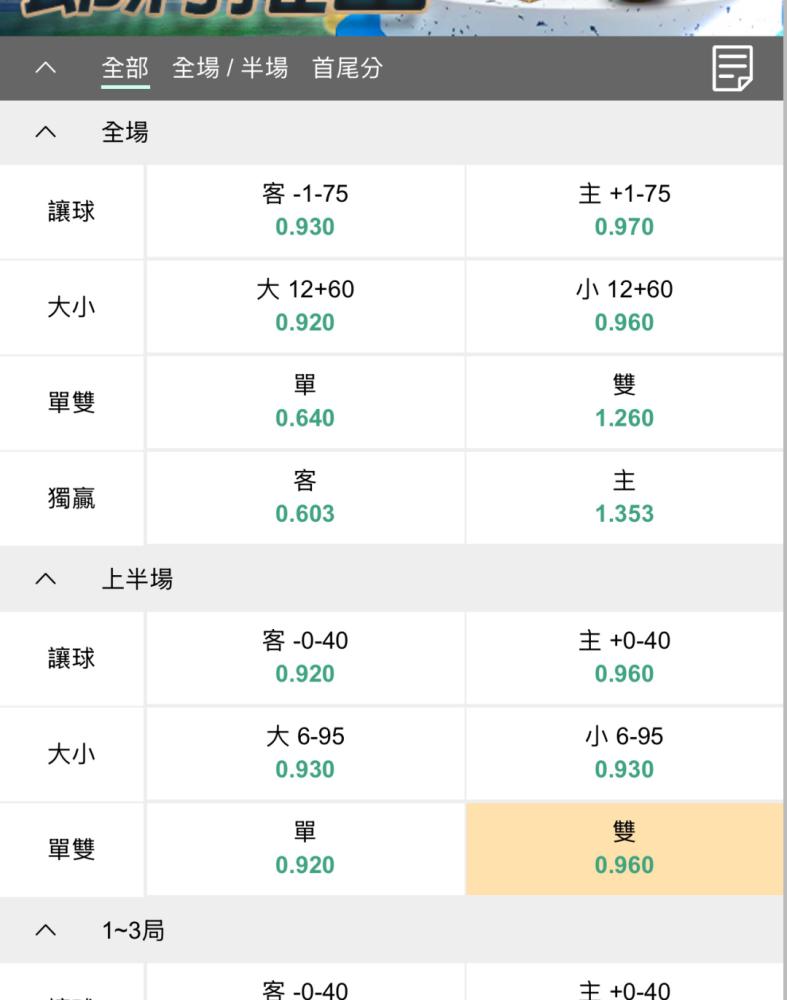Pick first-half 客 -0-40 at 0.920
The height and width of the screenshot is (1000, 787).
pos(305,658)
